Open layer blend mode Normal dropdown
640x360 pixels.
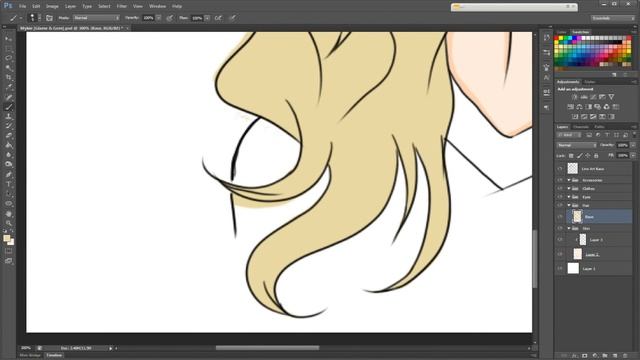pyautogui.click(x=576, y=145)
